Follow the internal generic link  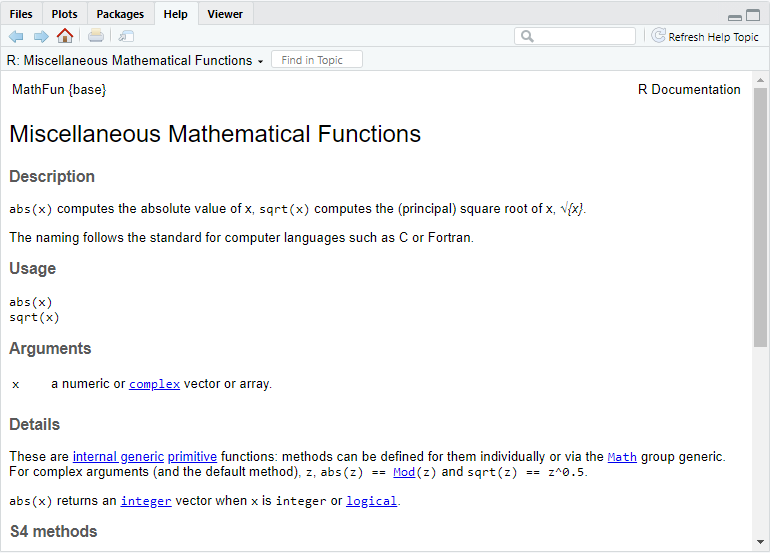(118, 457)
